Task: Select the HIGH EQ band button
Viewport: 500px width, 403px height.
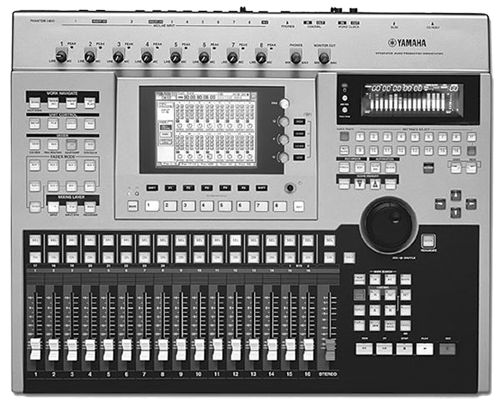Action: click(299, 122)
